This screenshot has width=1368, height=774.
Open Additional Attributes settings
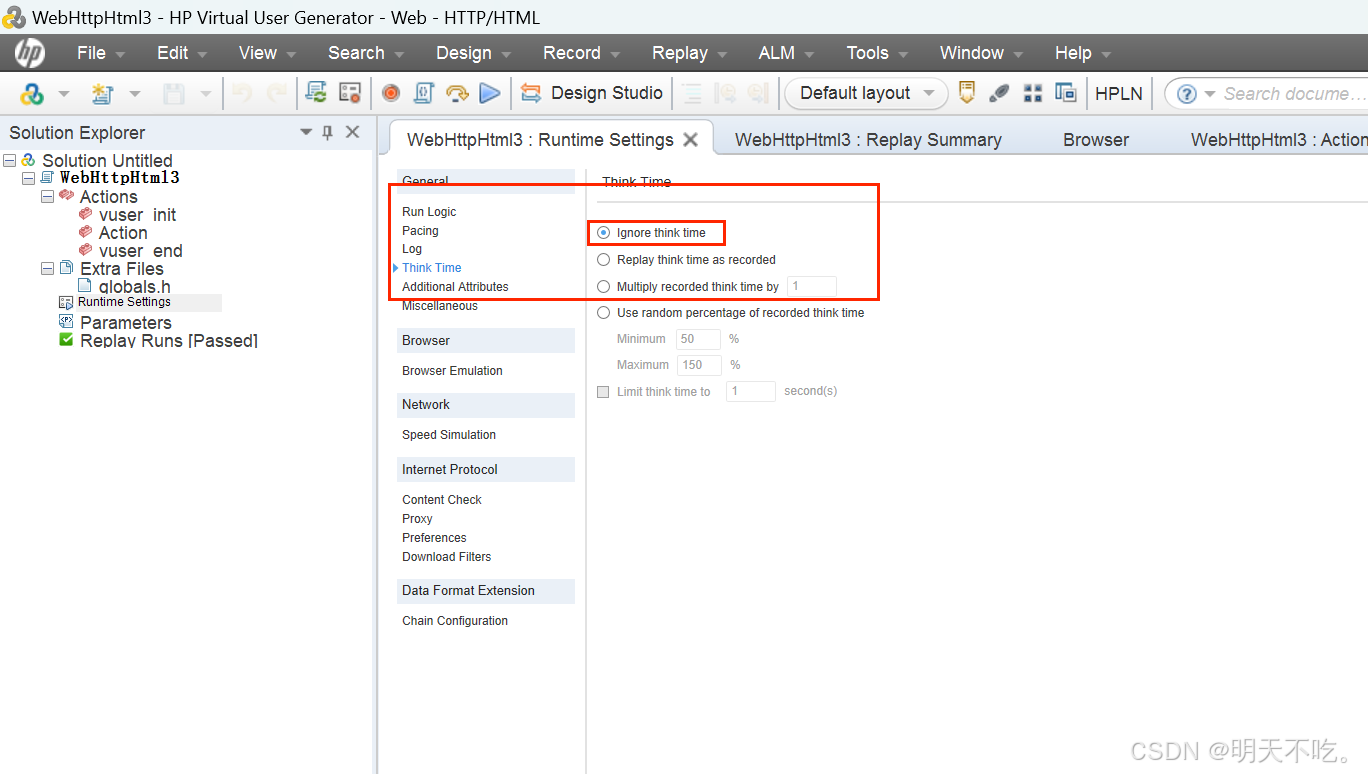(x=455, y=287)
